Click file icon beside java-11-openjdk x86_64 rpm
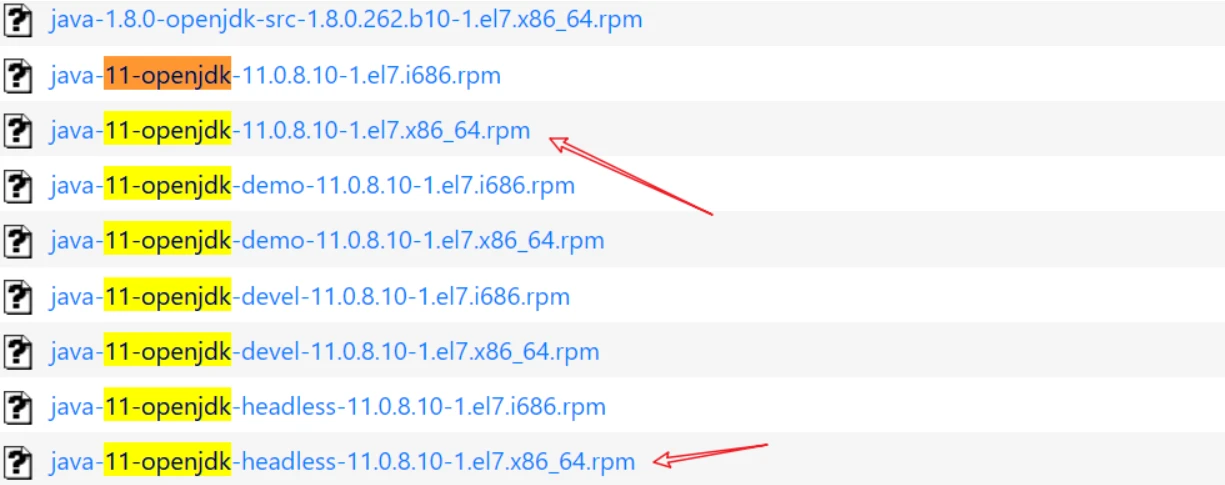 click(18, 130)
